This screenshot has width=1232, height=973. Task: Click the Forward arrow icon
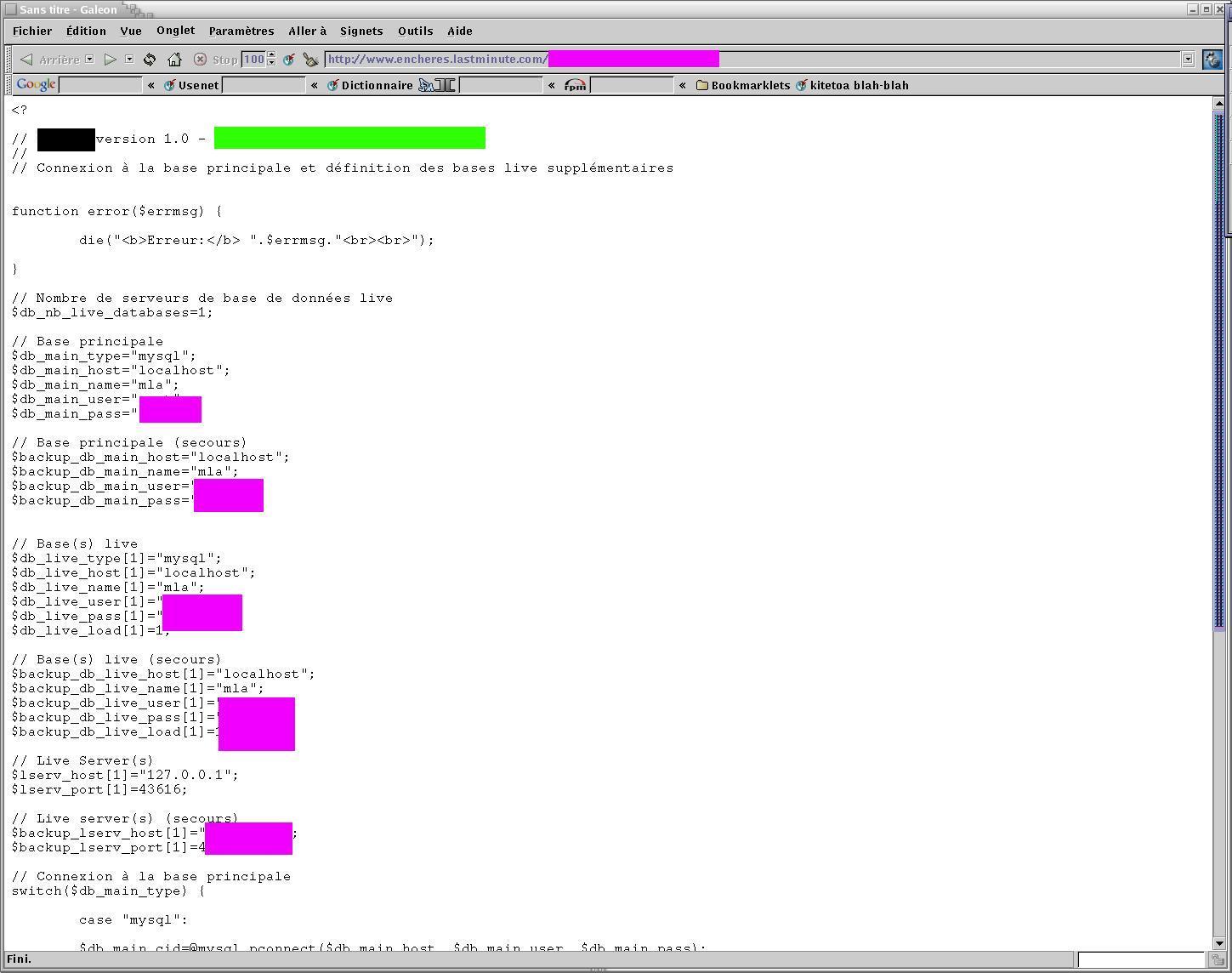pos(110,60)
